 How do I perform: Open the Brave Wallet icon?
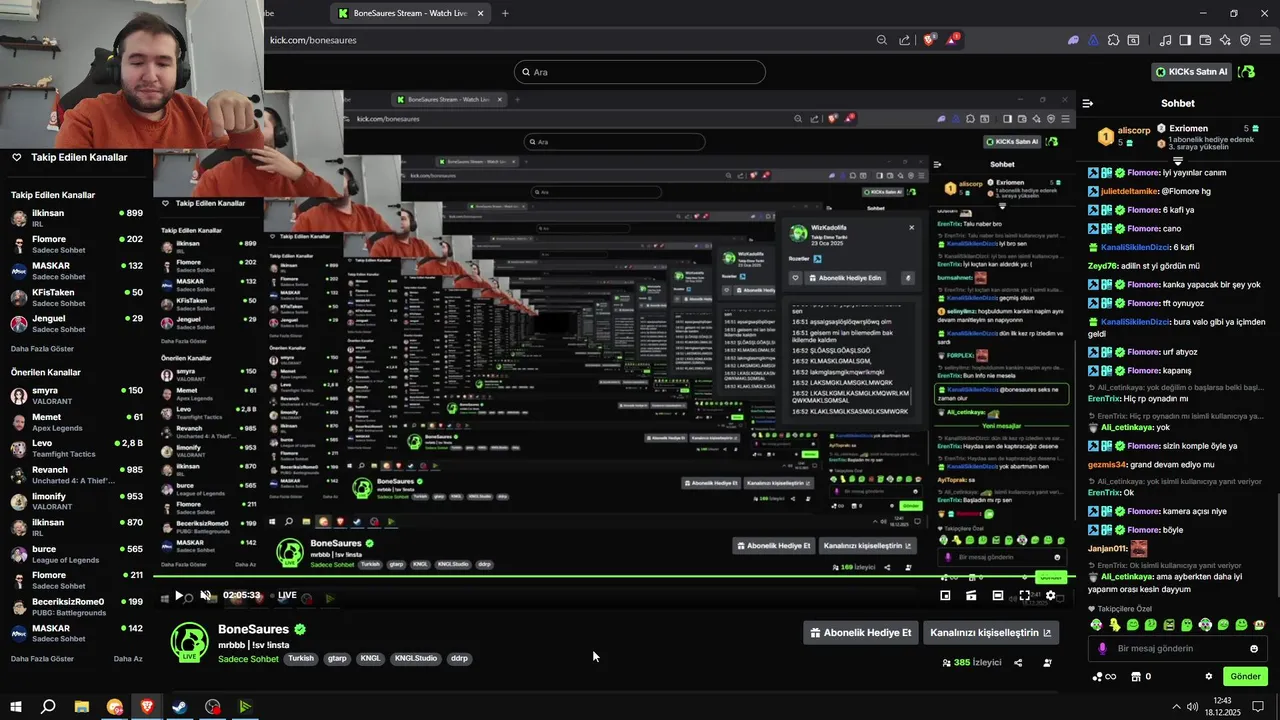1205,40
